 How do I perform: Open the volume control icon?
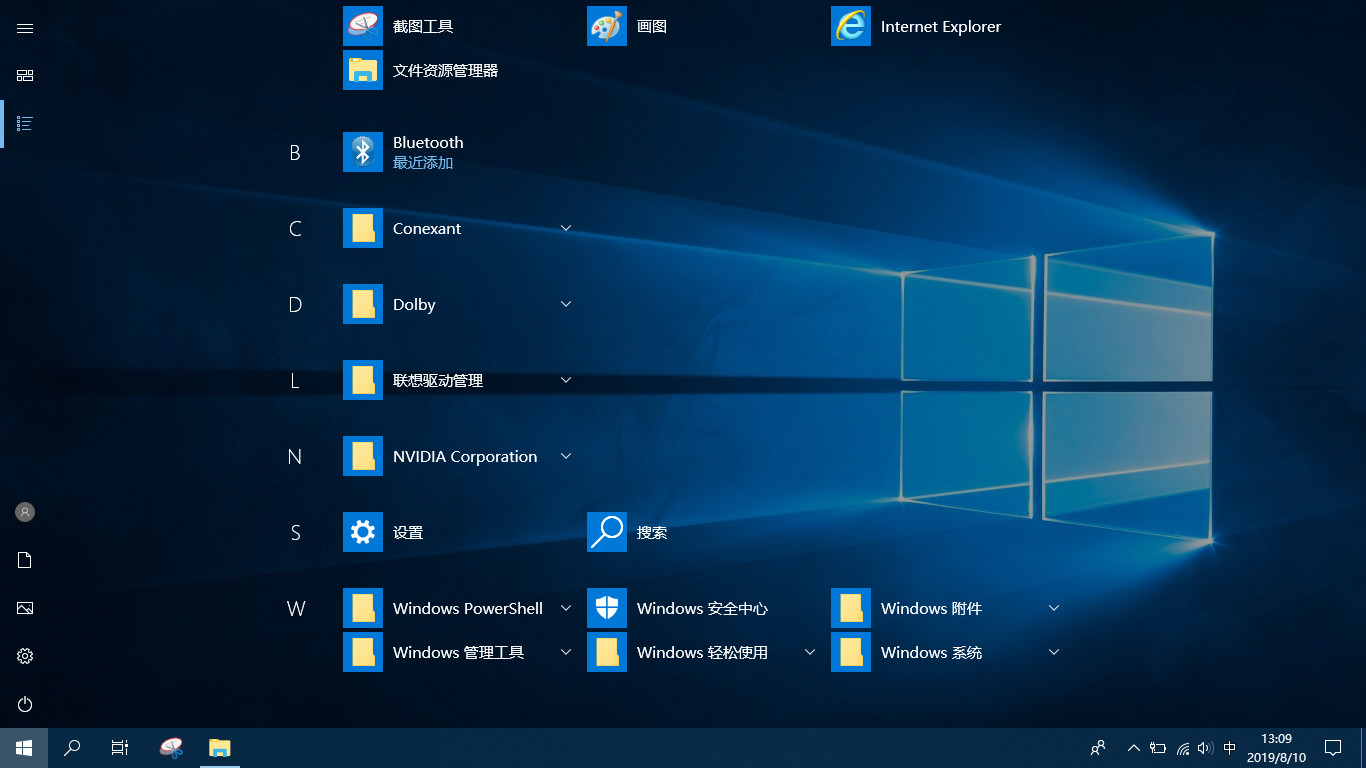[1205, 748]
